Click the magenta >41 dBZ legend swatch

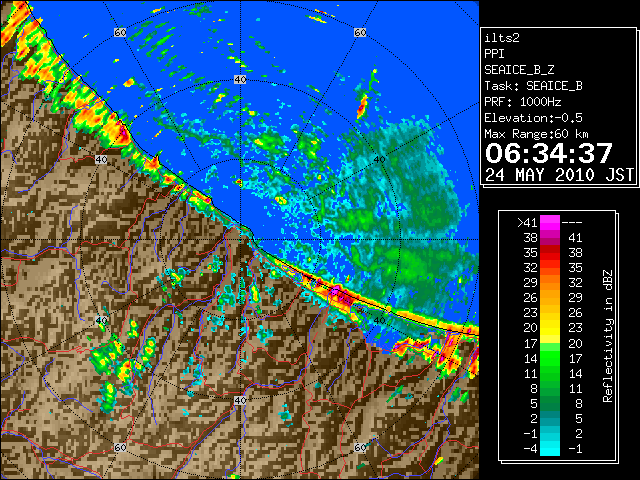click(x=550, y=222)
